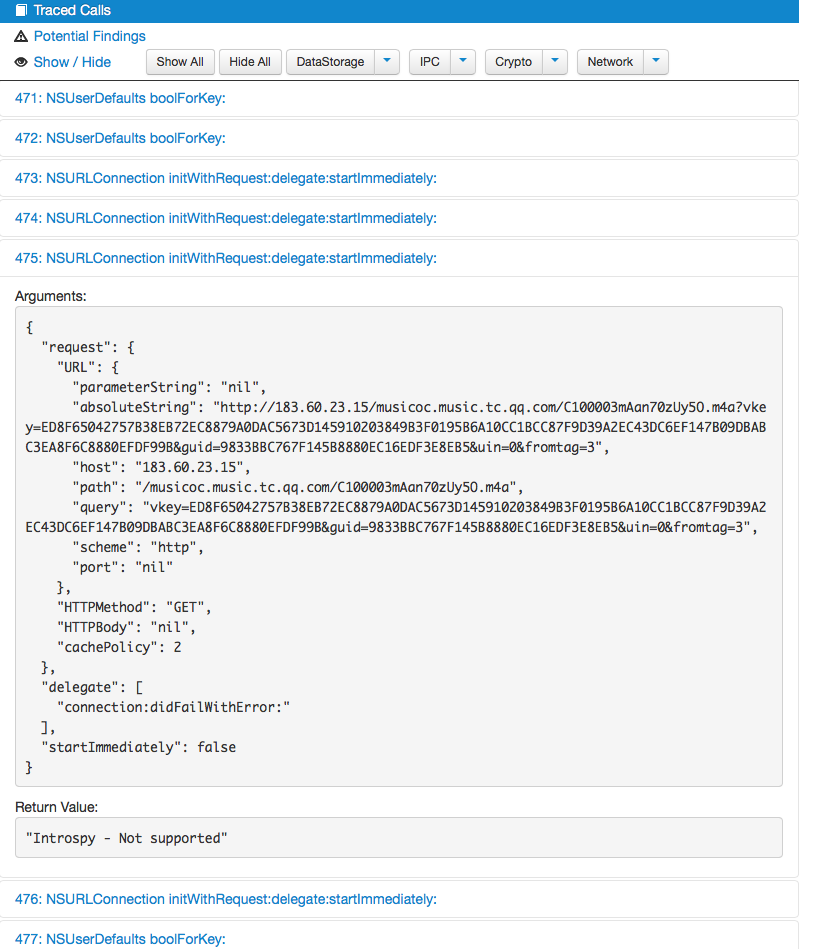The width and height of the screenshot is (825, 949).
Task: Toggle the Crypto filter button
Action: (x=514, y=62)
